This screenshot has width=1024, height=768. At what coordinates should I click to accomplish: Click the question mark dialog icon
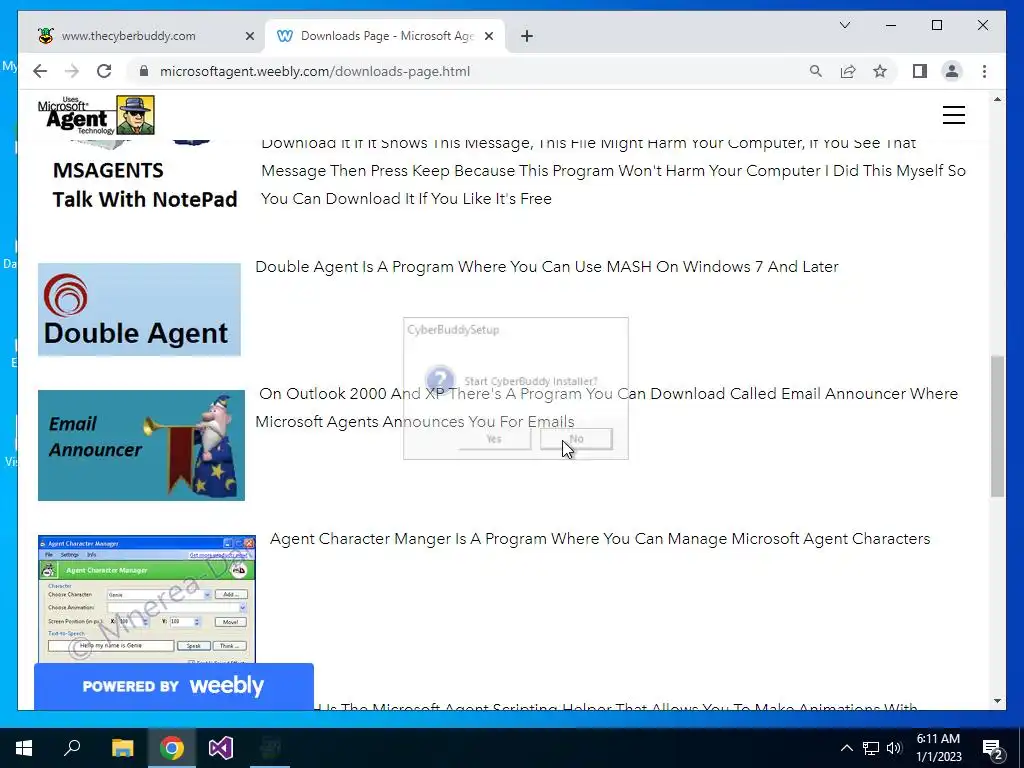(440, 379)
